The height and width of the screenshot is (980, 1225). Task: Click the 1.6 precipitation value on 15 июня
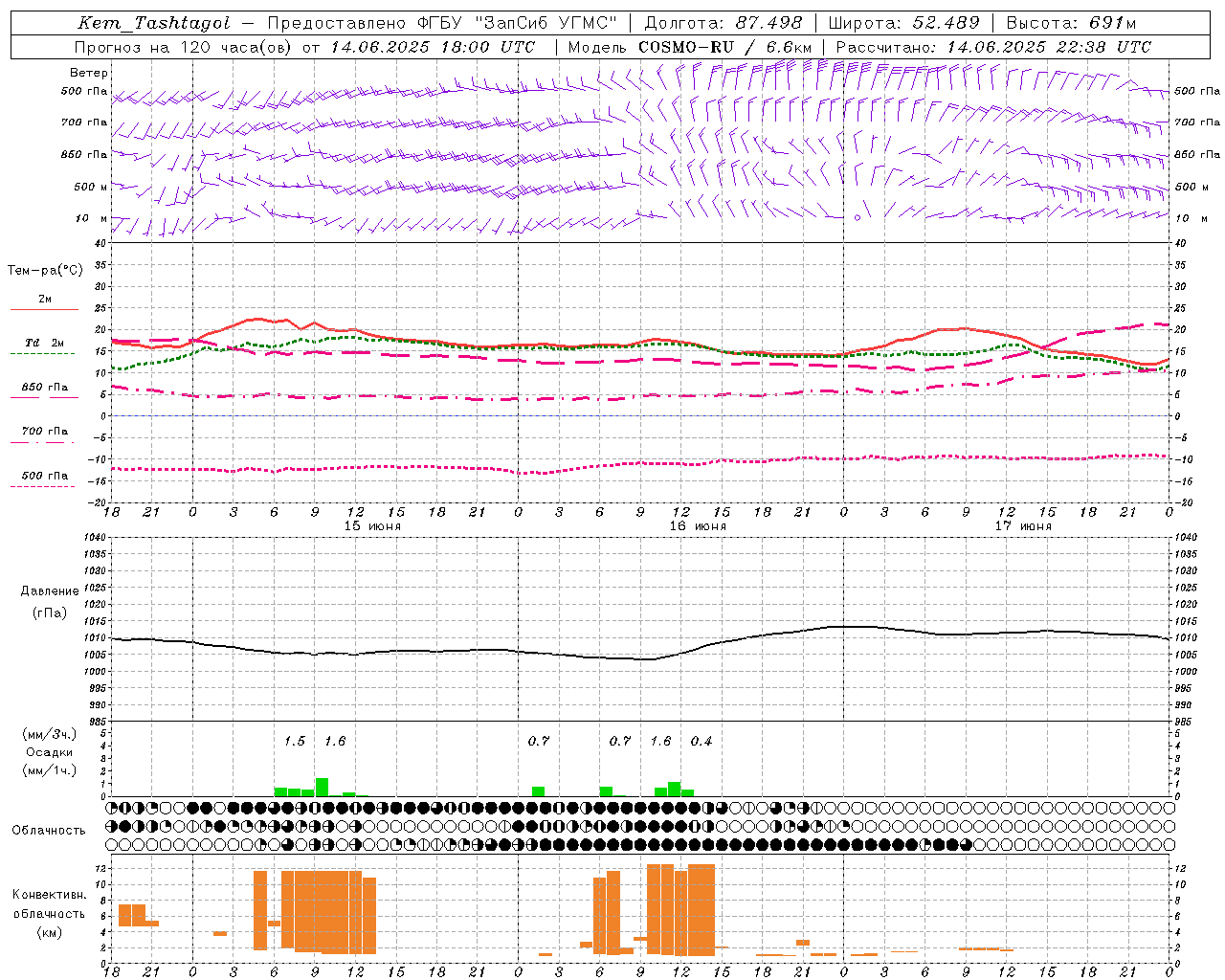tap(335, 741)
